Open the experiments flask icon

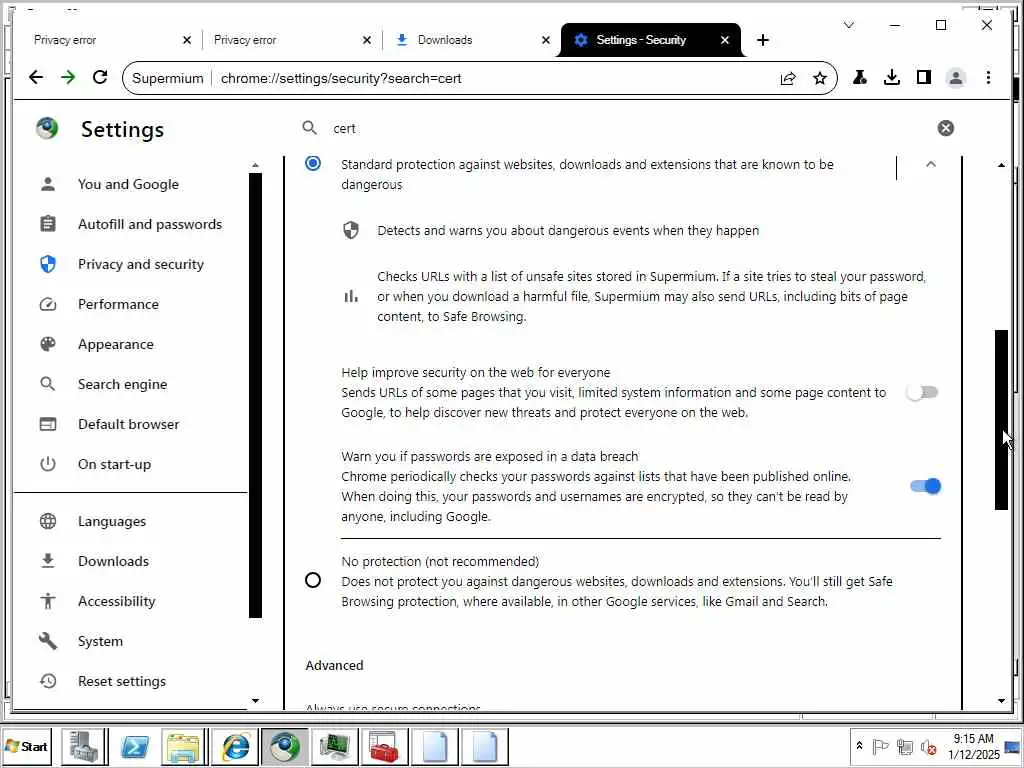click(859, 78)
